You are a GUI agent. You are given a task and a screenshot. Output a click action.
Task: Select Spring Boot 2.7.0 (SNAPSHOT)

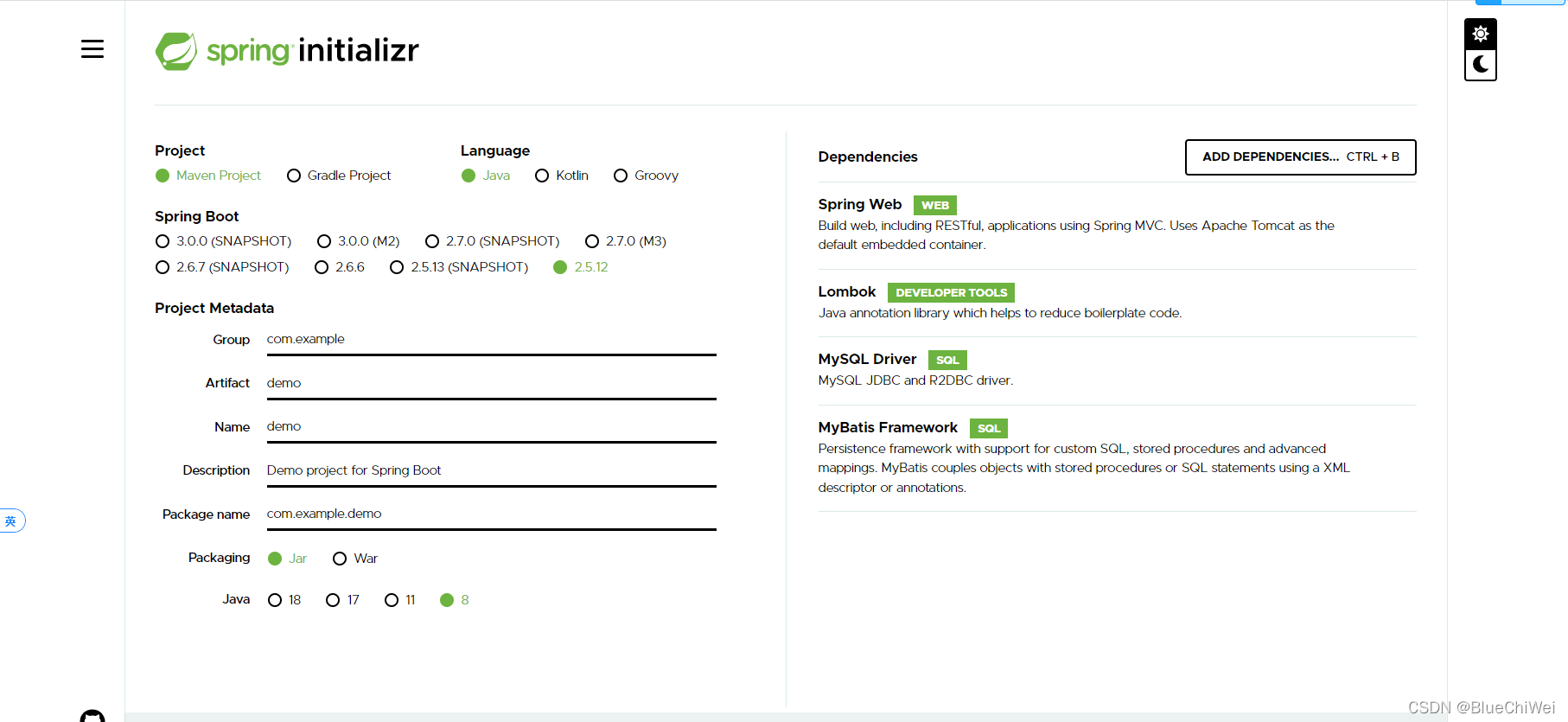pyautogui.click(x=493, y=241)
